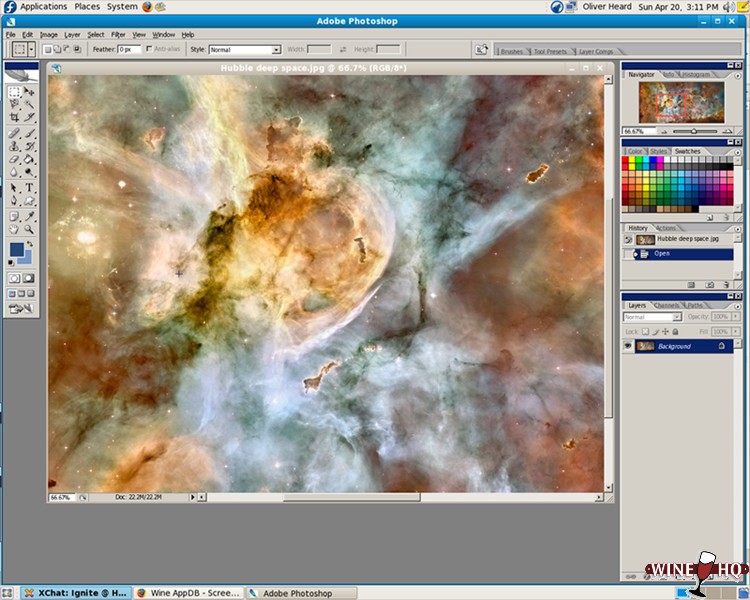
Task: Toggle Background layer visibility eye
Action: pyautogui.click(x=628, y=346)
